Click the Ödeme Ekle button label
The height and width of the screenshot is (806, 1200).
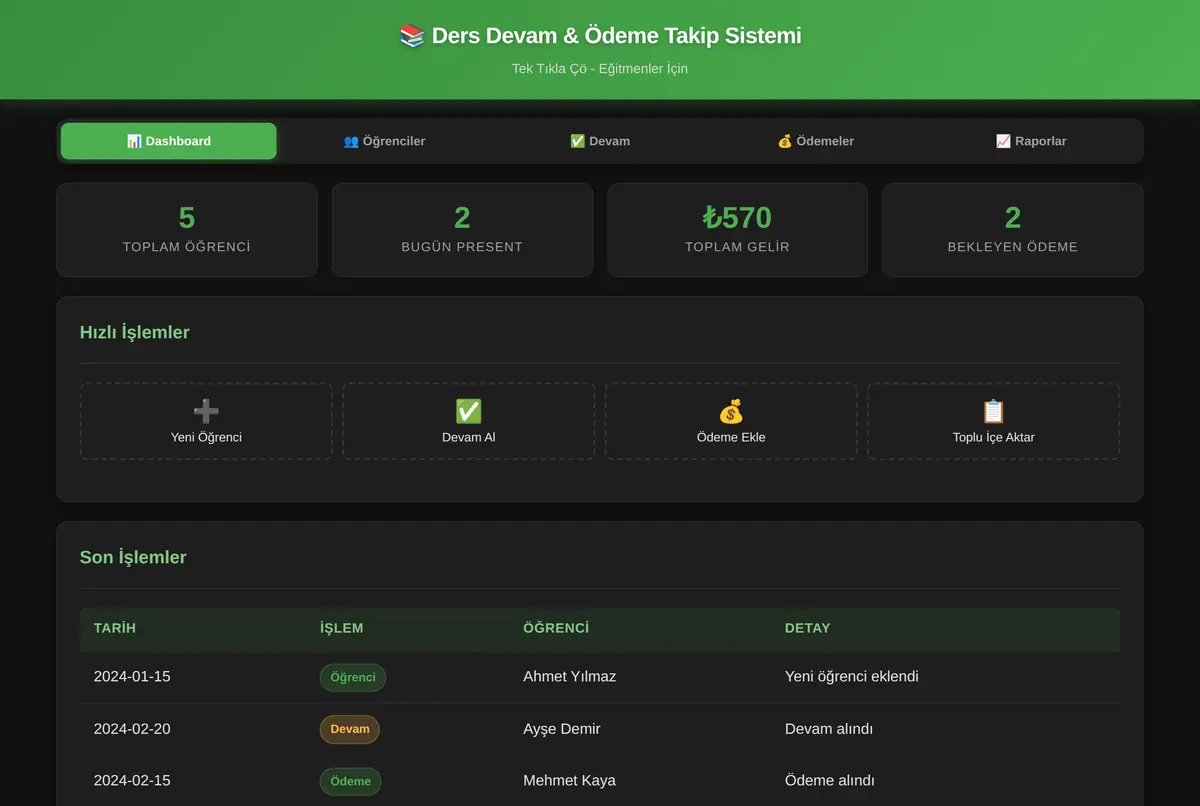(x=731, y=437)
